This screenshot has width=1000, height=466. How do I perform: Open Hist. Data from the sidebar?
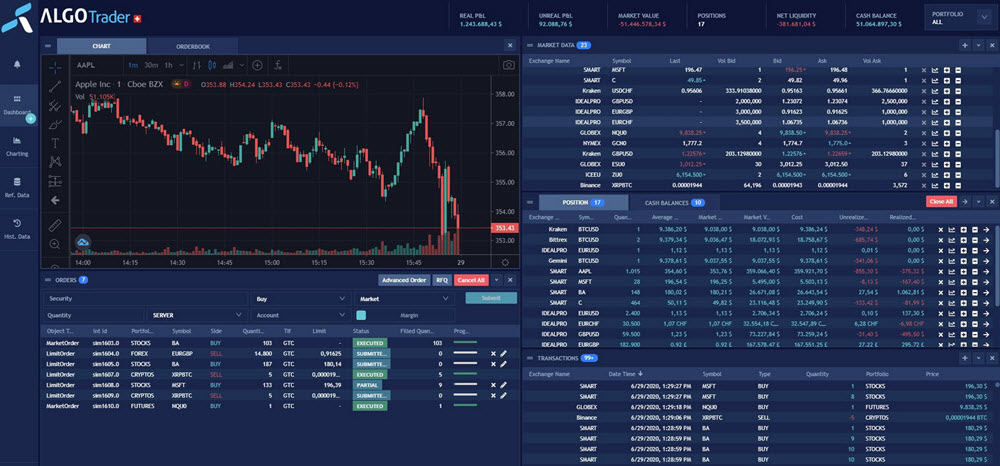coord(17,229)
